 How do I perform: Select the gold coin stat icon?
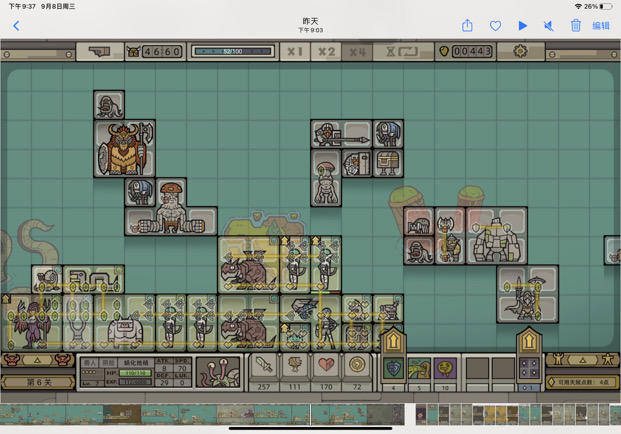(x=357, y=365)
